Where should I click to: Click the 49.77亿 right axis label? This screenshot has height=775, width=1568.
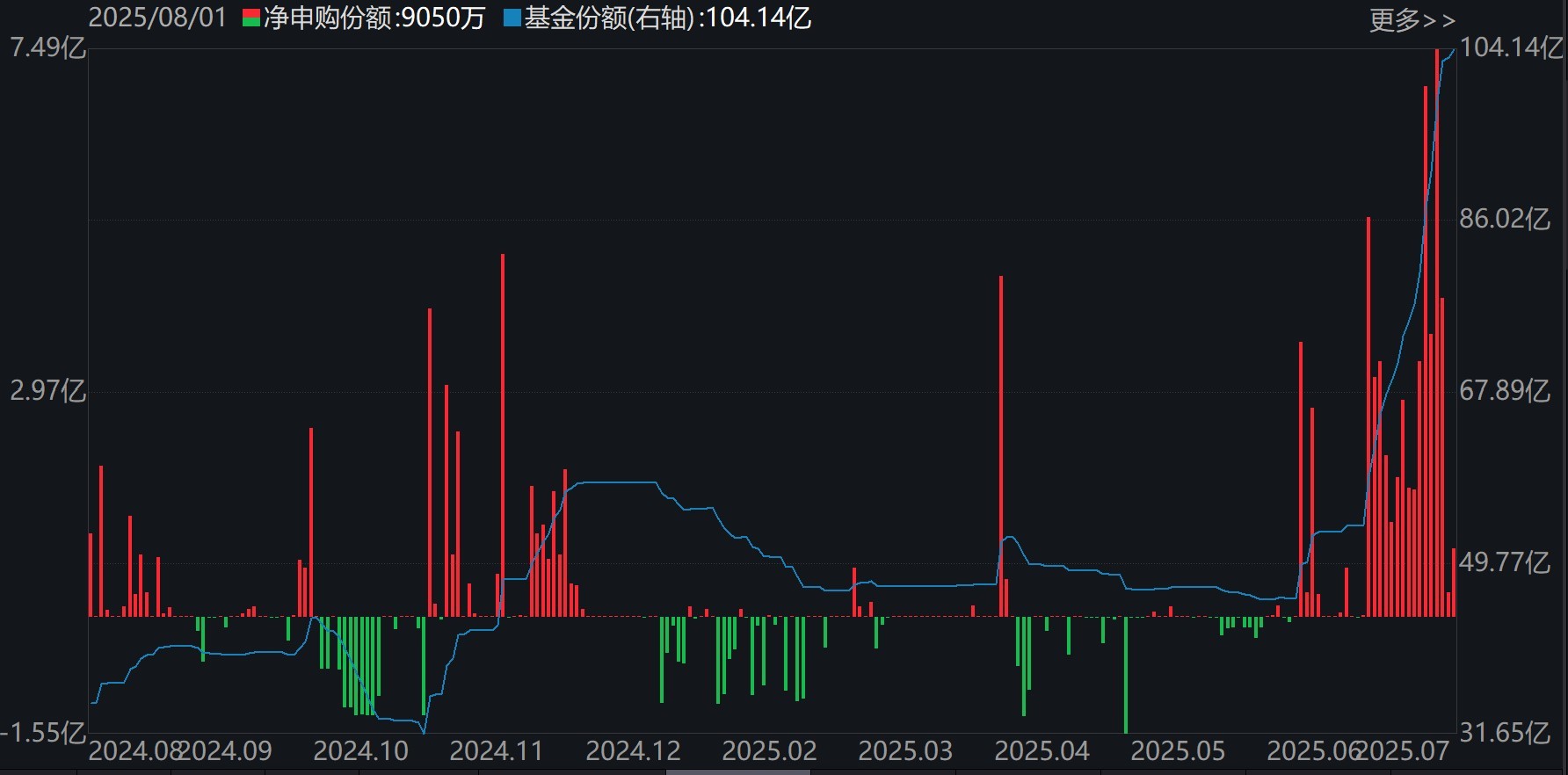1505,562
